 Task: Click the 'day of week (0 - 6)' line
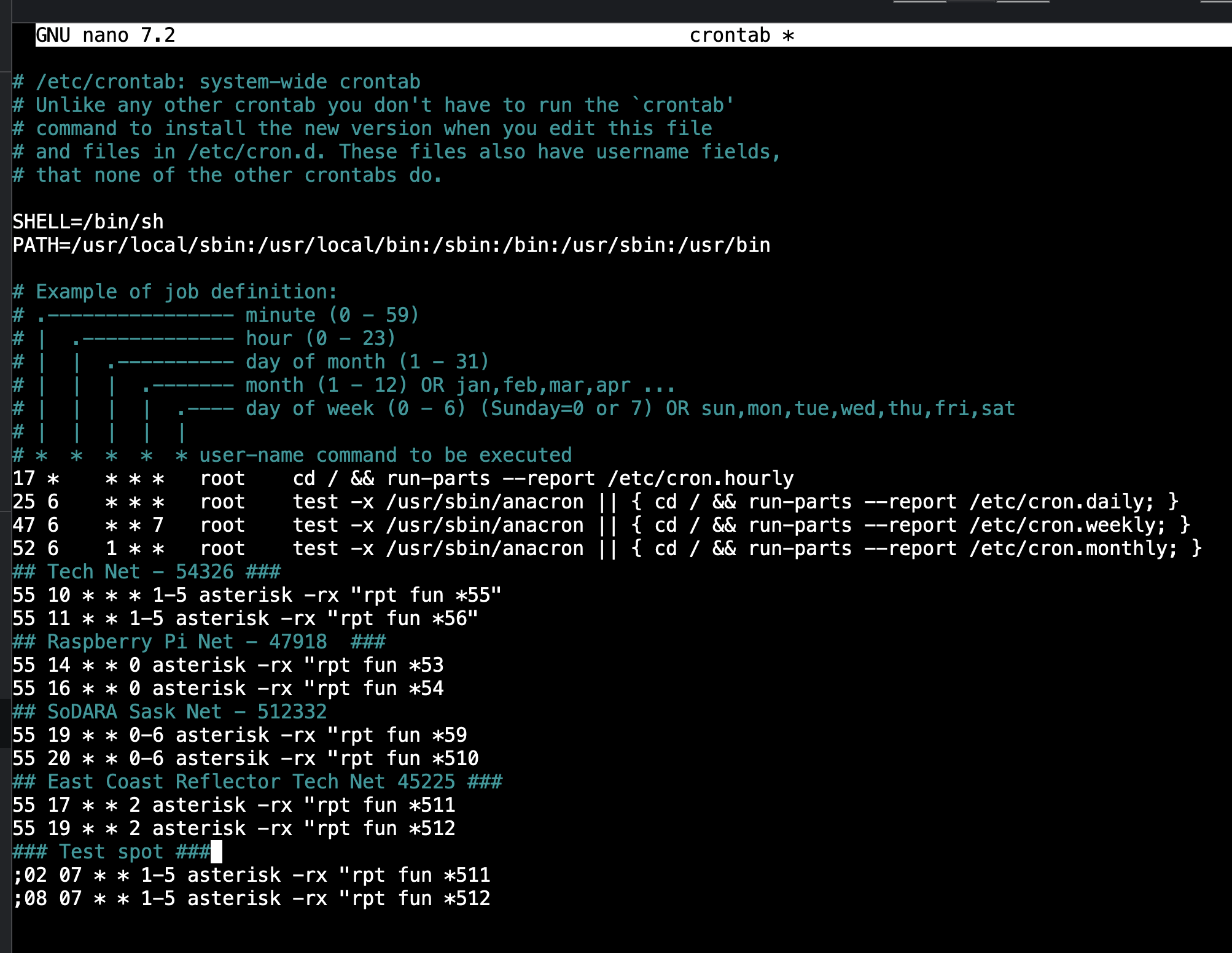[x=514, y=408]
